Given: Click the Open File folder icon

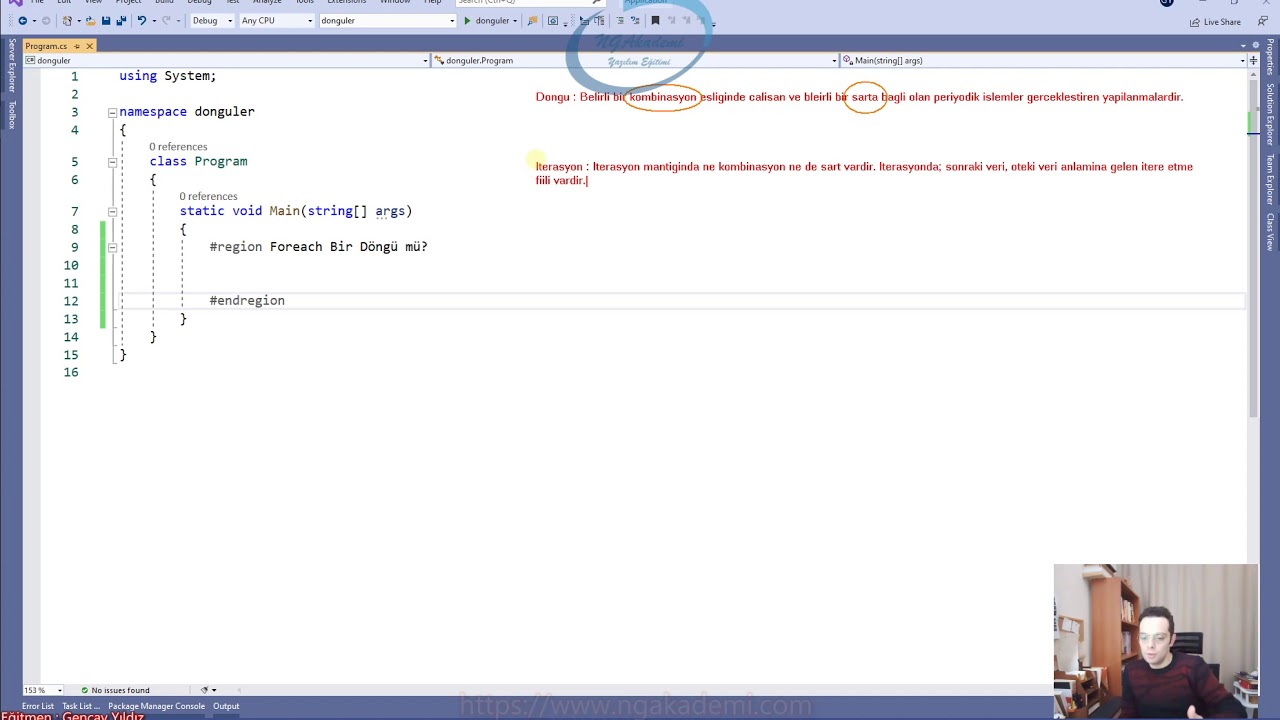Looking at the screenshot, I should [x=90, y=21].
